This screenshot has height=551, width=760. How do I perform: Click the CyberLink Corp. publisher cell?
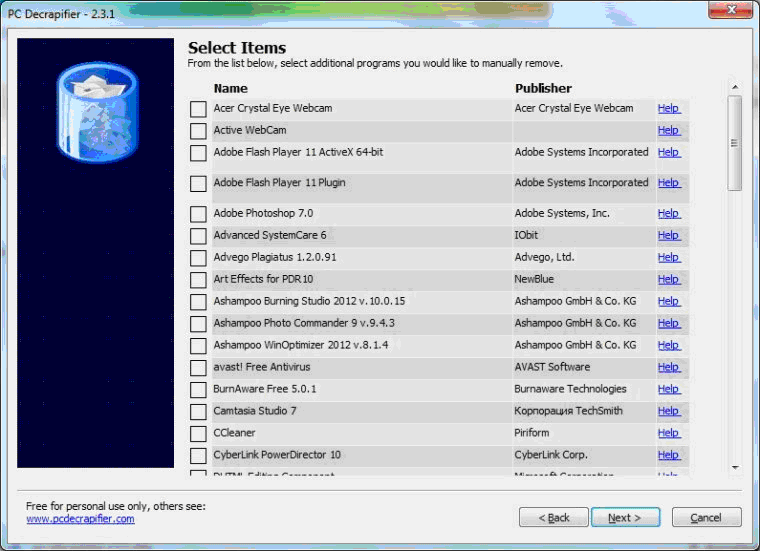point(551,455)
